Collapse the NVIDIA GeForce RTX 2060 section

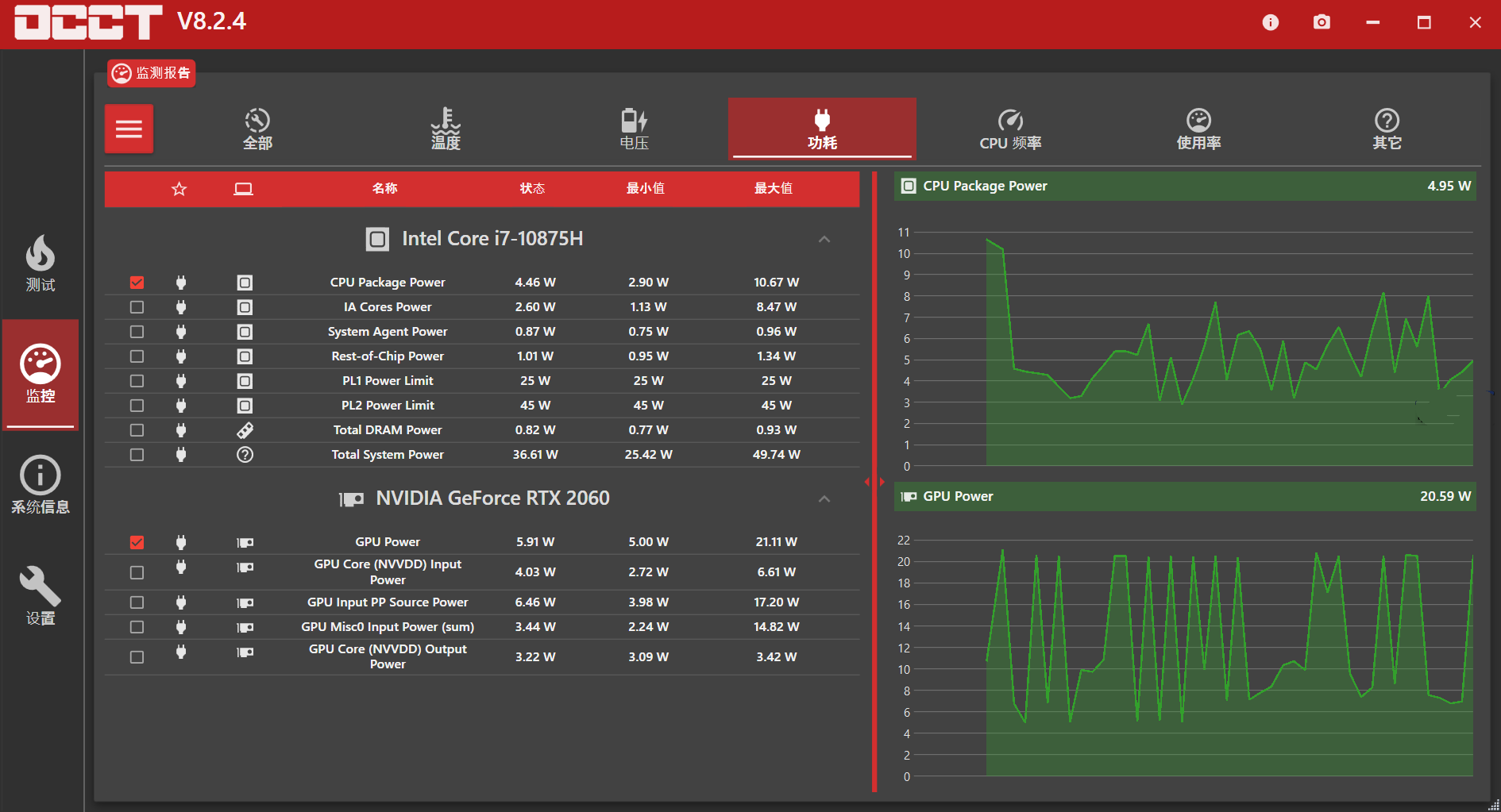(x=824, y=498)
